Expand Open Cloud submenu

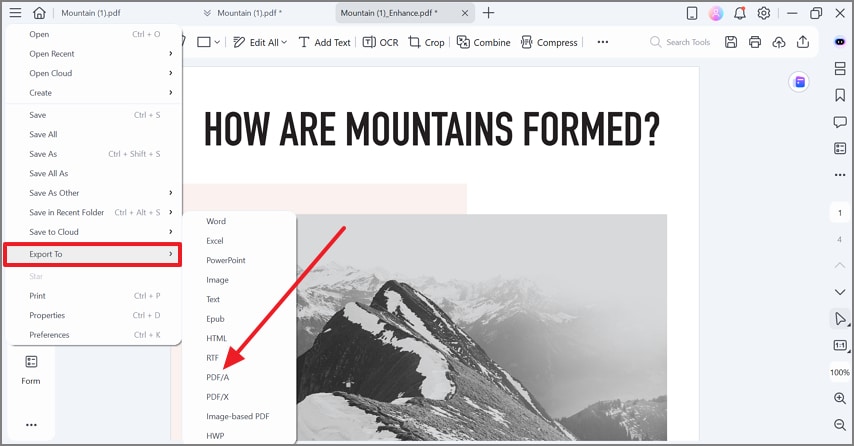point(94,73)
